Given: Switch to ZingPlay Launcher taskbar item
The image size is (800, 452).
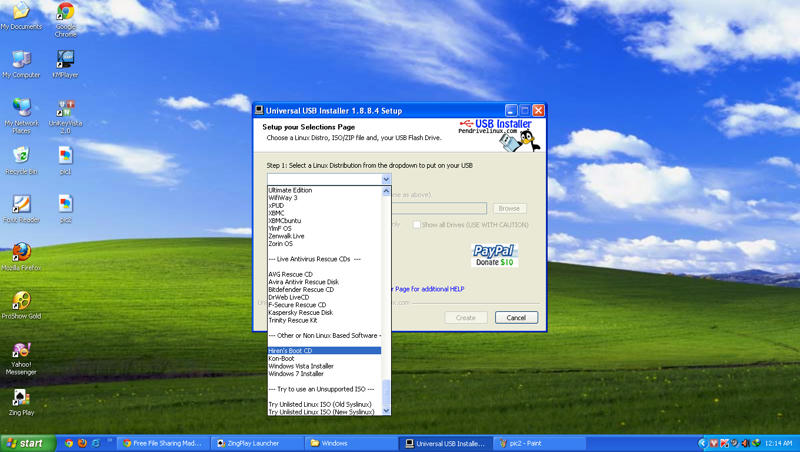Looking at the screenshot, I should [257, 443].
